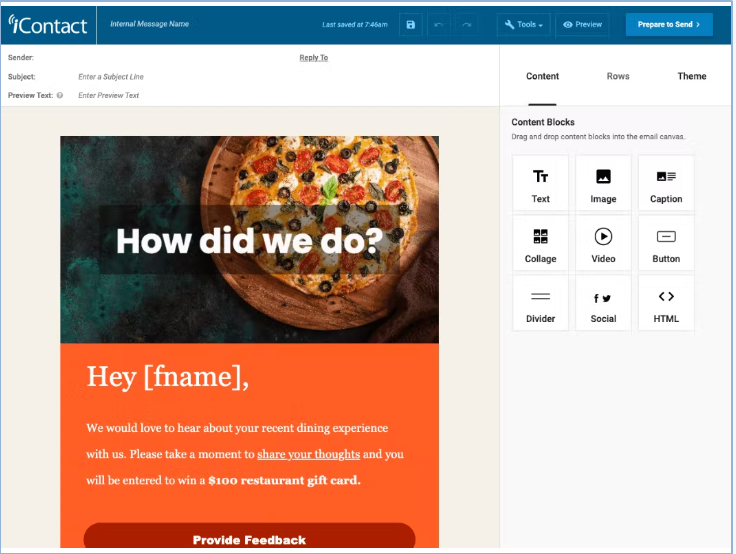Click the iContact logo
Screen dimensions: 736x554
point(48,25)
